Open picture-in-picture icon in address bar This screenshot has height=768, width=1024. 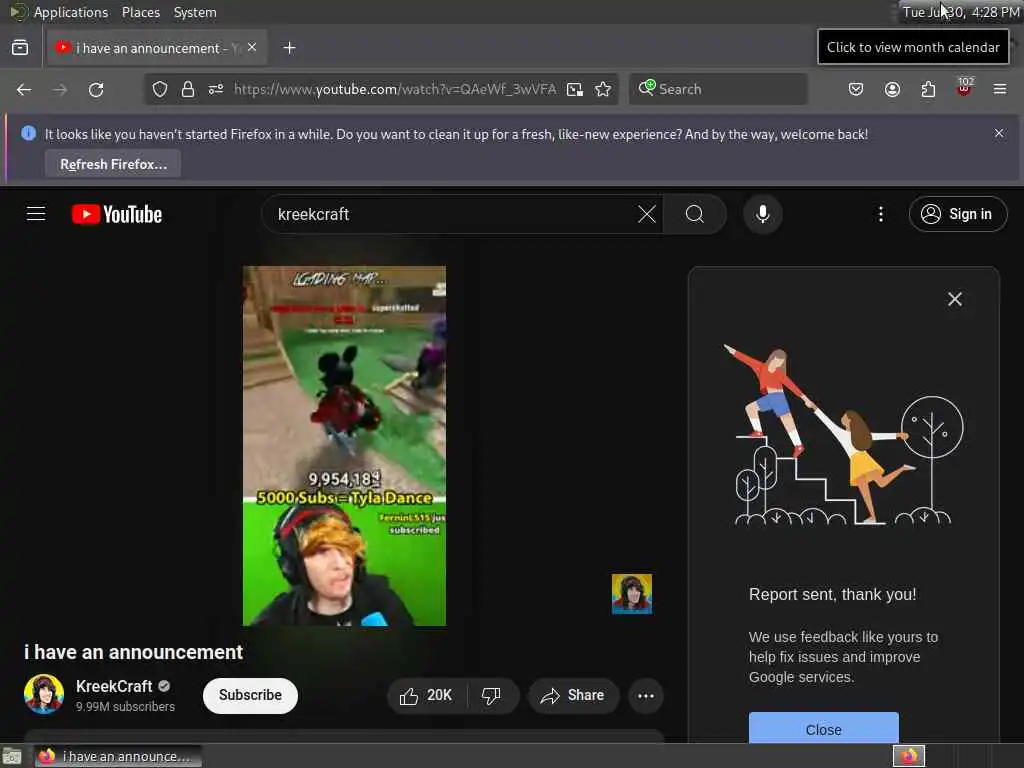575,89
